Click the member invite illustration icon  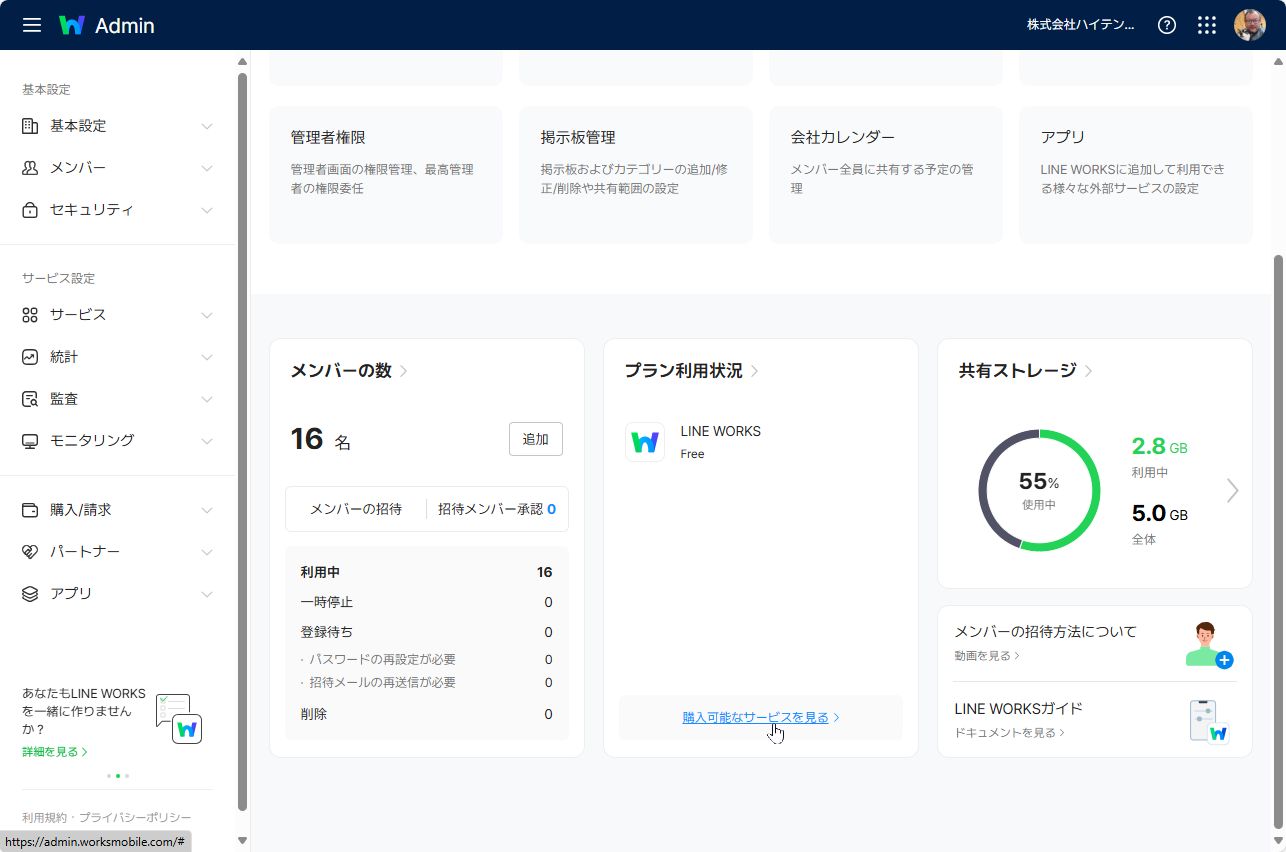pyautogui.click(x=1207, y=645)
